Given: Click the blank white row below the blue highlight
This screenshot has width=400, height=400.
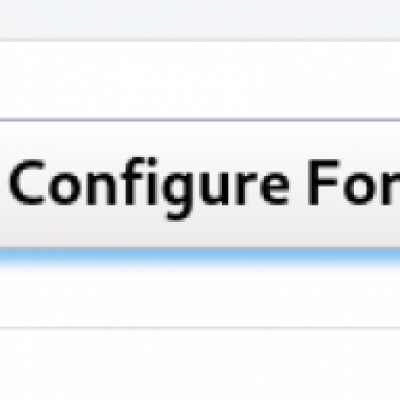Looking at the screenshot, I should (x=200, y=297).
